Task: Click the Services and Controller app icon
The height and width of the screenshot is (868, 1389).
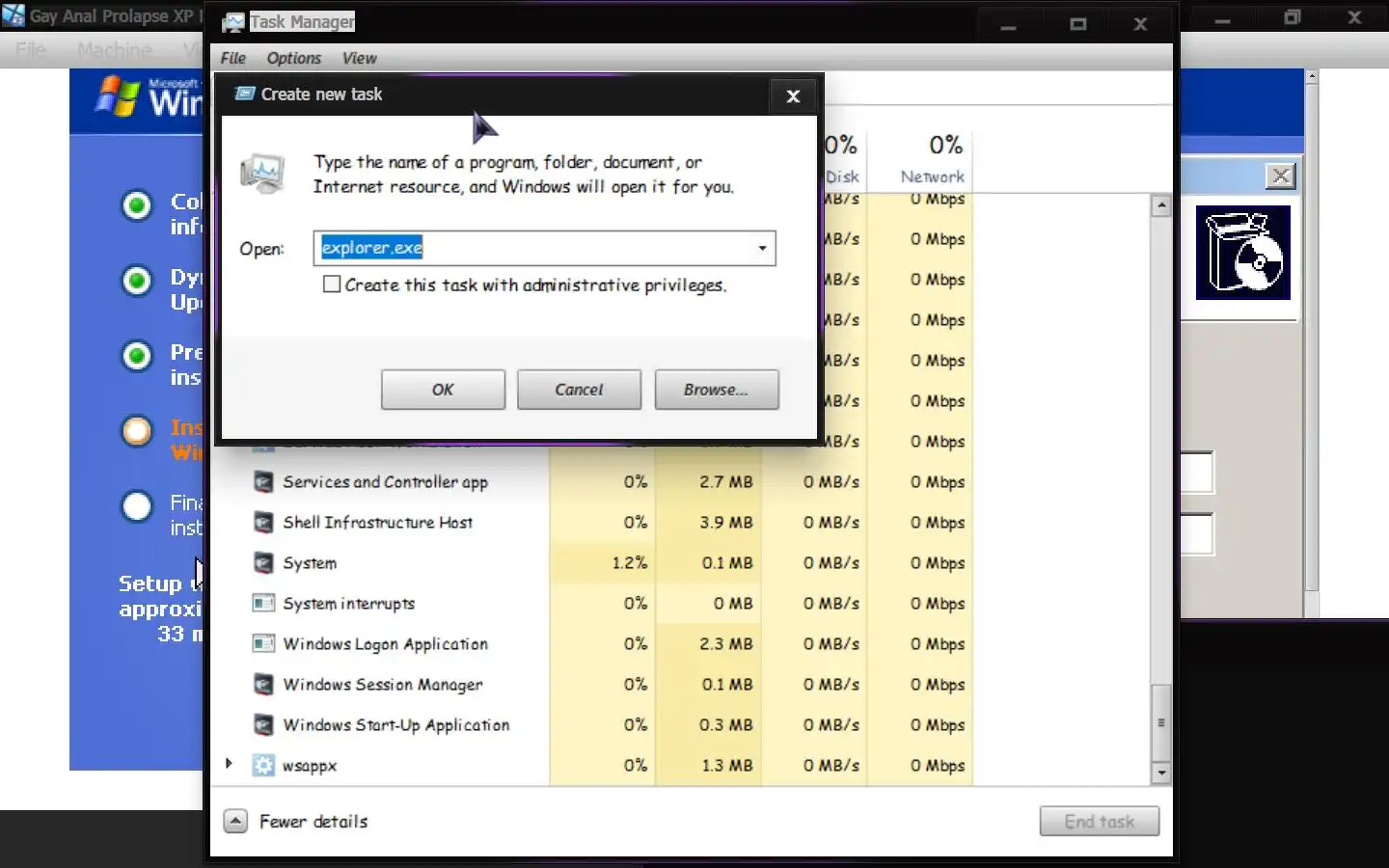Action: click(x=262, y=481)
